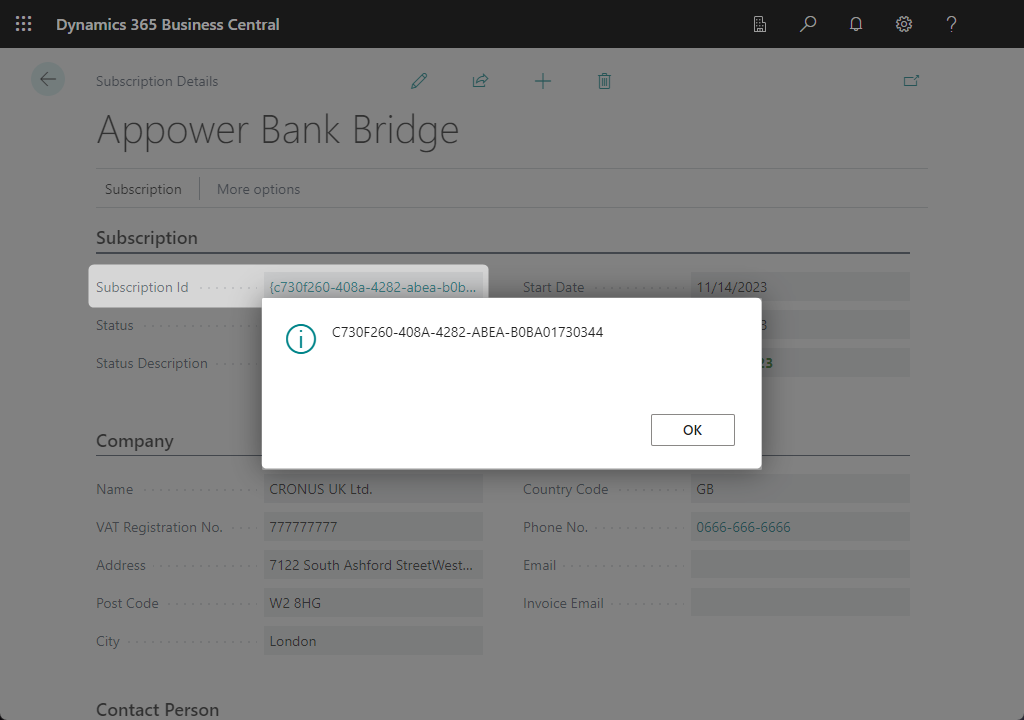The width and height of the screenshot is (1024, 720).
Task: Click the Name field with CRONUS UK Ltd.
Action: (374, 489)
